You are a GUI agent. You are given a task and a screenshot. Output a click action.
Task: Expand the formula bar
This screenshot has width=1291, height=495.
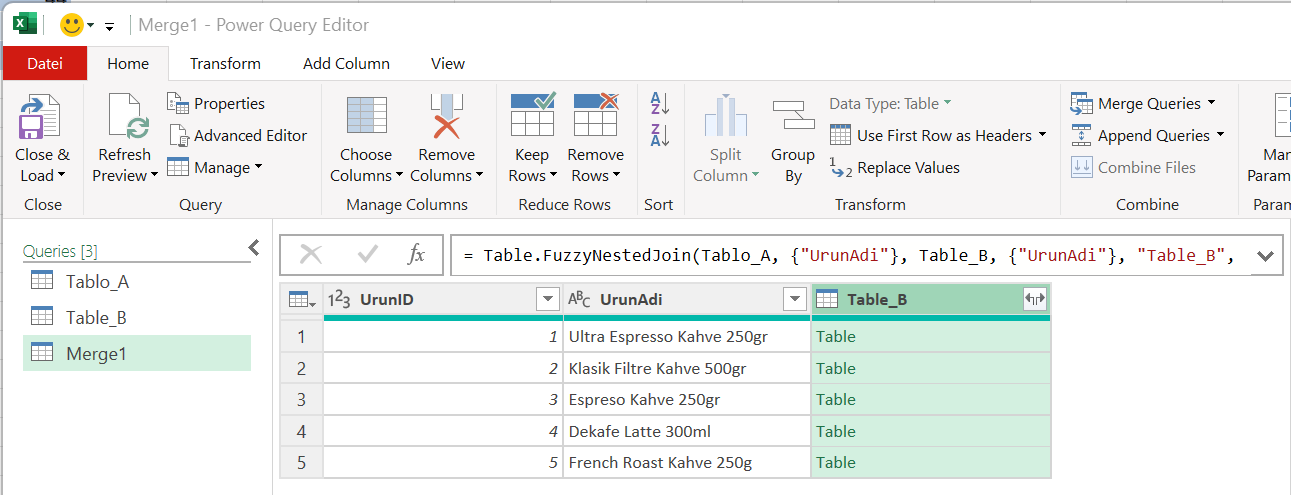pyautogui.click(x=1264, y=256)
